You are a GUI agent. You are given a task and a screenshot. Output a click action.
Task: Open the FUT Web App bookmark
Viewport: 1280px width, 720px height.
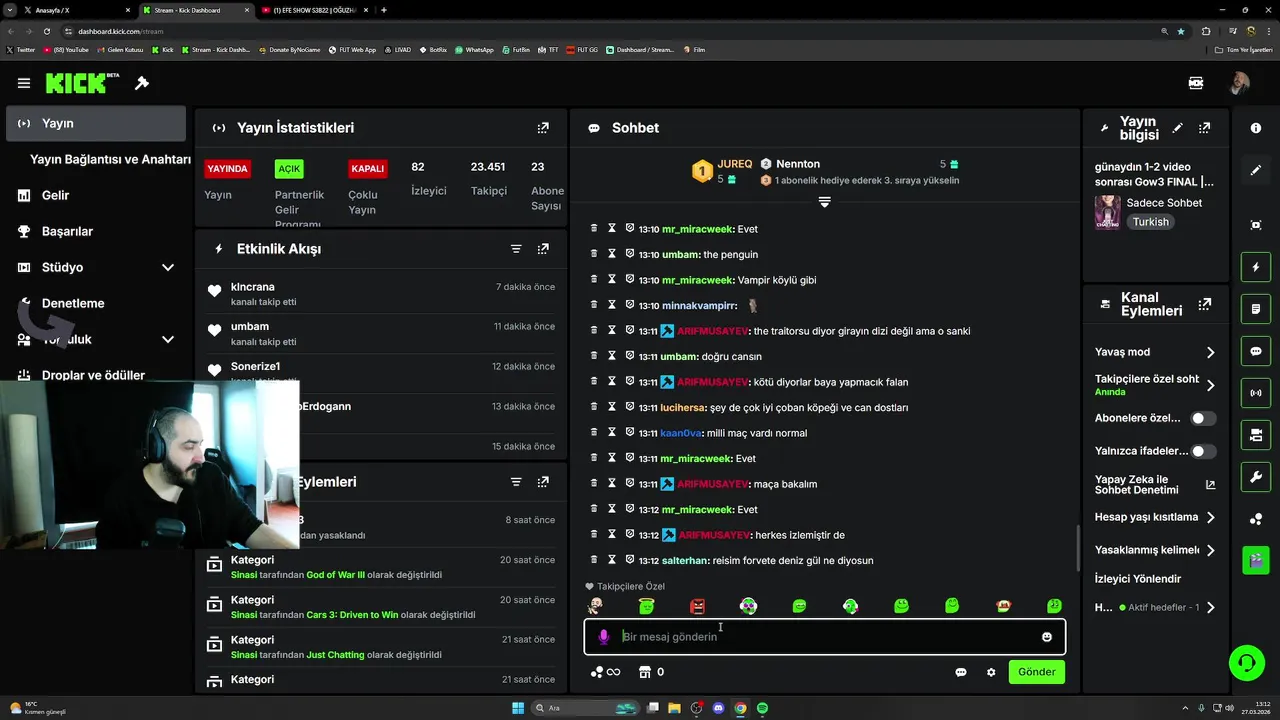click(x=353, y=49)
